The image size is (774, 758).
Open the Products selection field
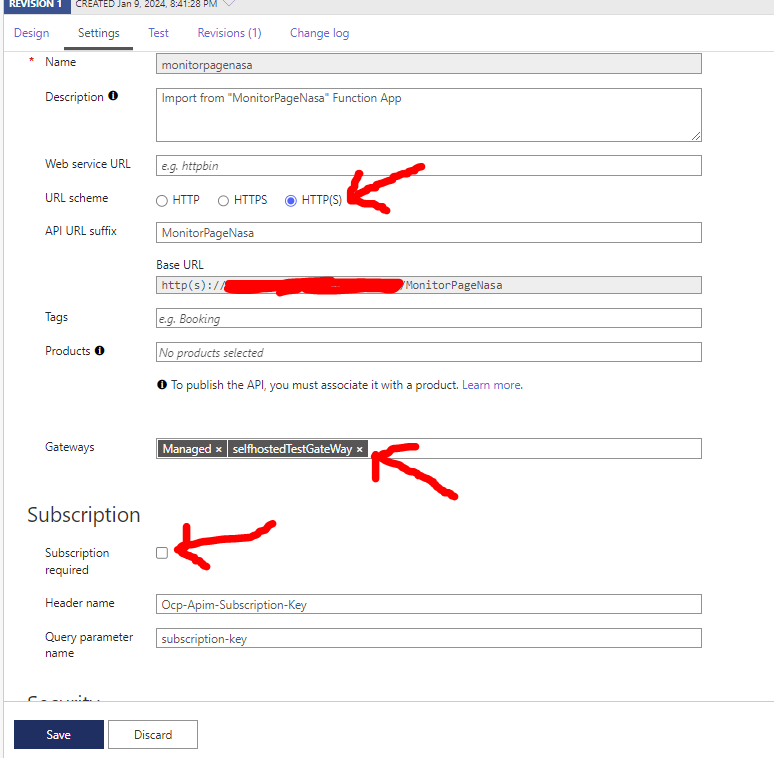pos(428,352)
